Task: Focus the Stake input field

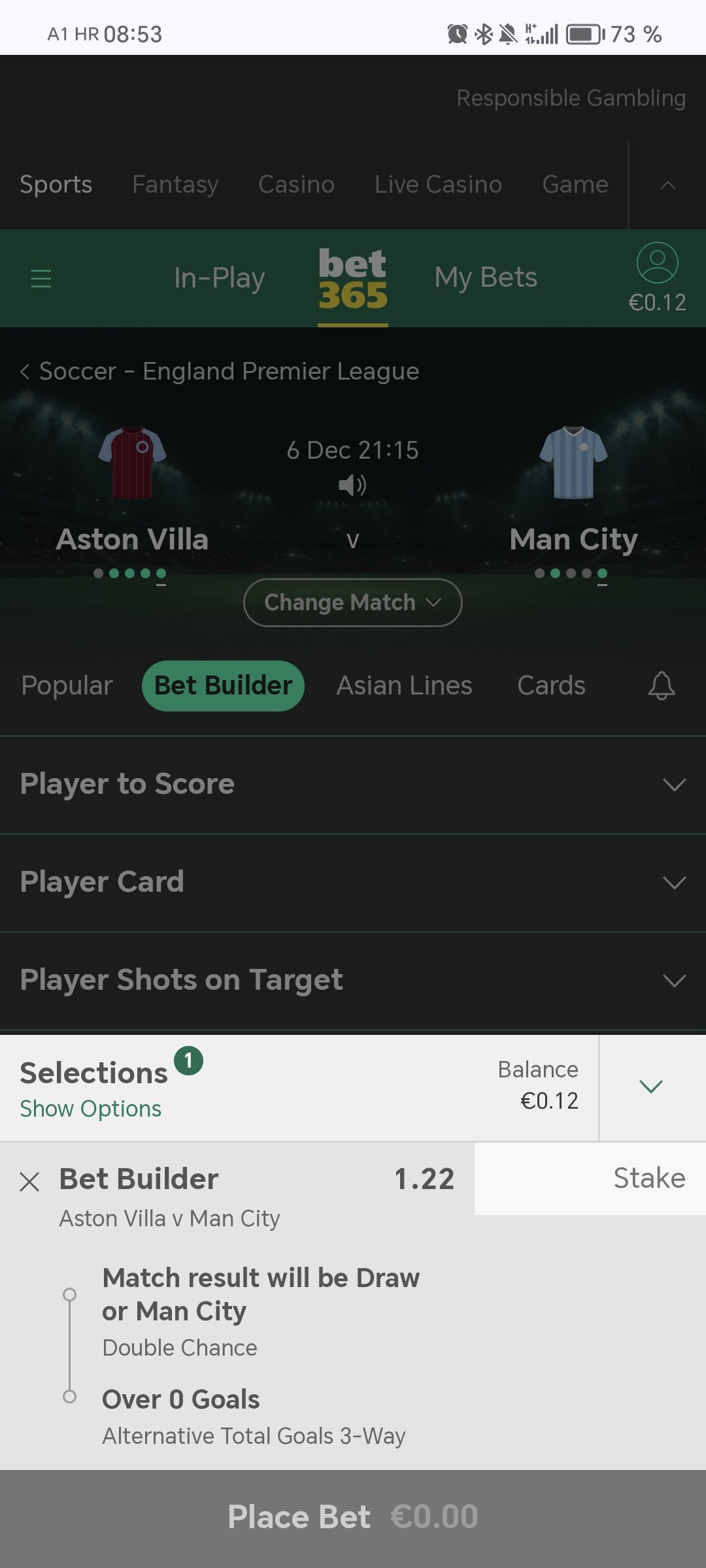Action: pos(590,1179)
